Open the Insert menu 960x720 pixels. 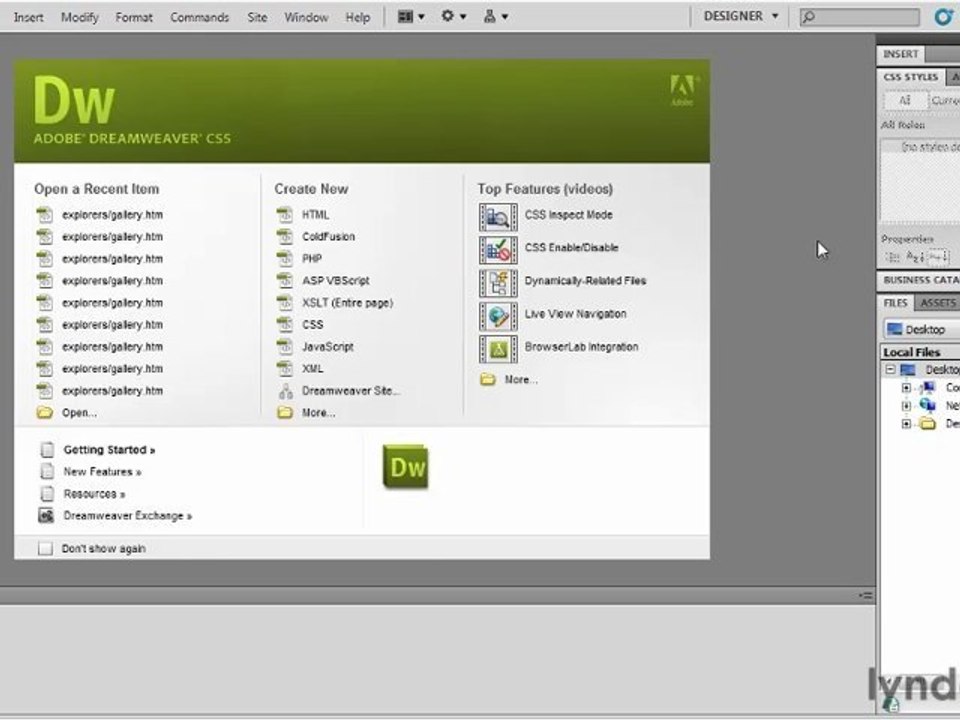[x=29, y=17]
